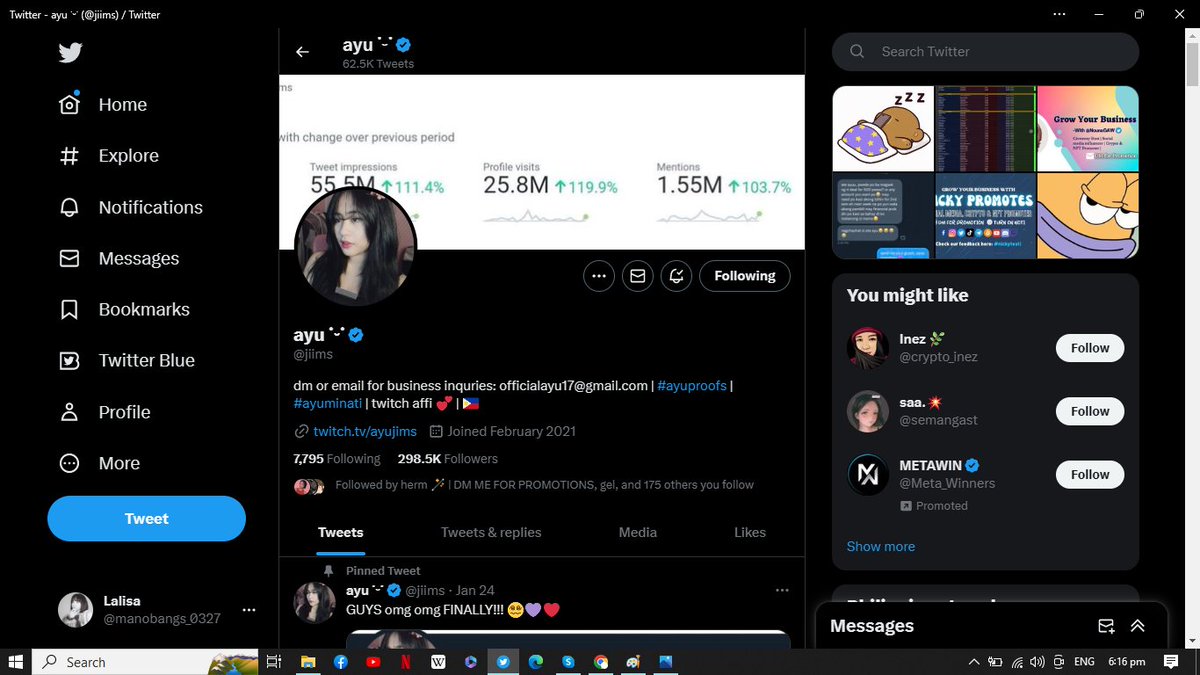This screenshot has height=675, width=1200.
Task: Click the Twitter bird logo in the sidebar
Action: [x=70, y=52]
